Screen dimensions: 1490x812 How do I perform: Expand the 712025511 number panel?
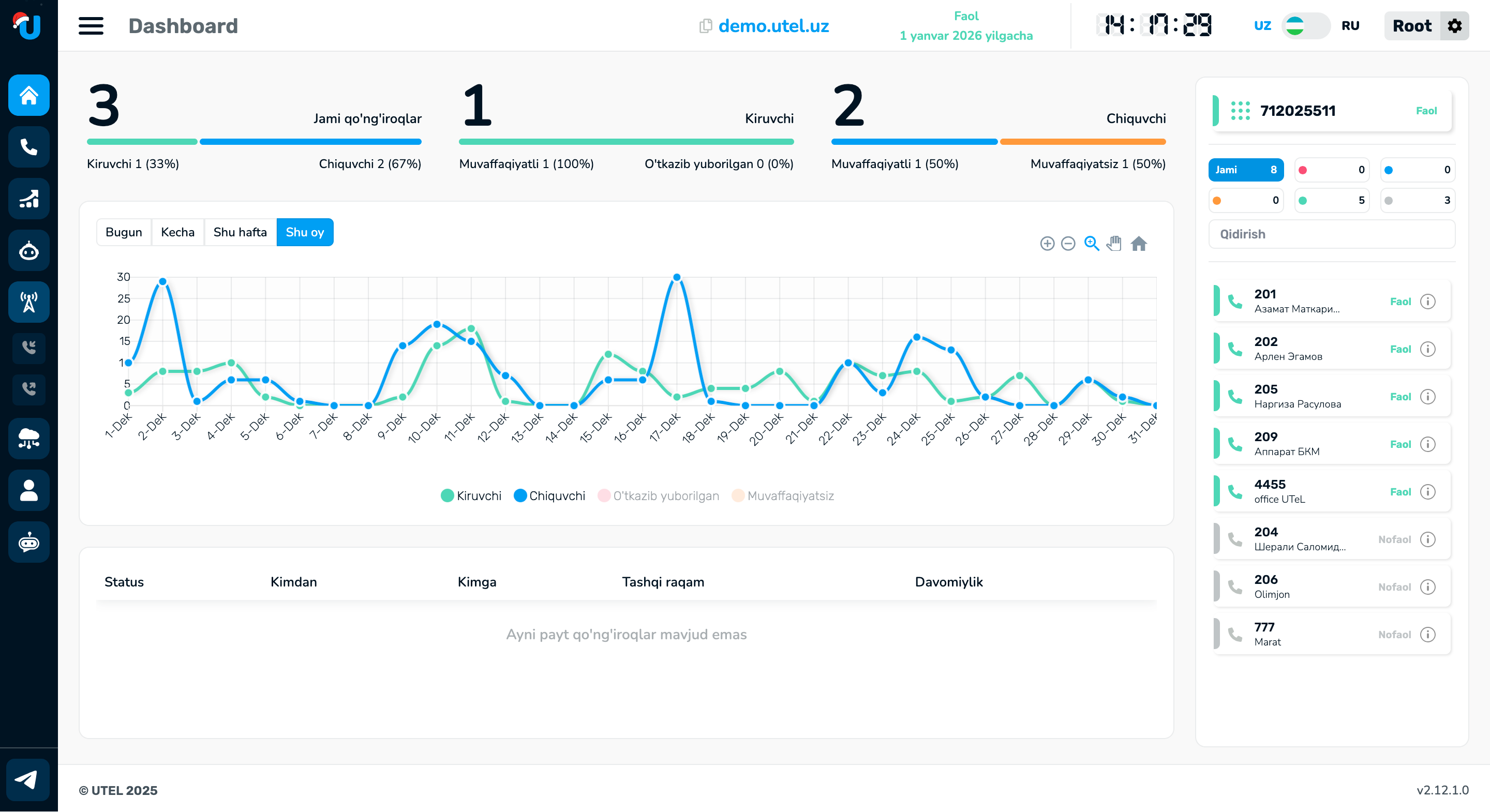coord(1330,111)
